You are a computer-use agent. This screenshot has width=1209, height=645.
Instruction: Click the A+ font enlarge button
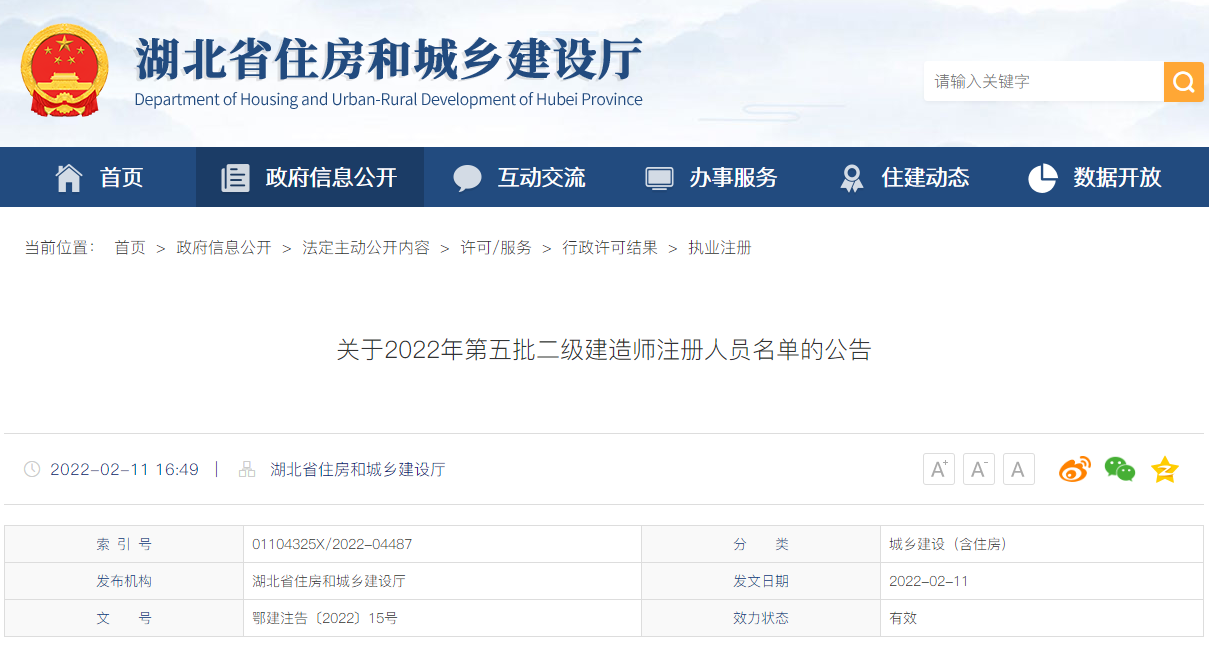pyautogui.click(x=938, y=468)
